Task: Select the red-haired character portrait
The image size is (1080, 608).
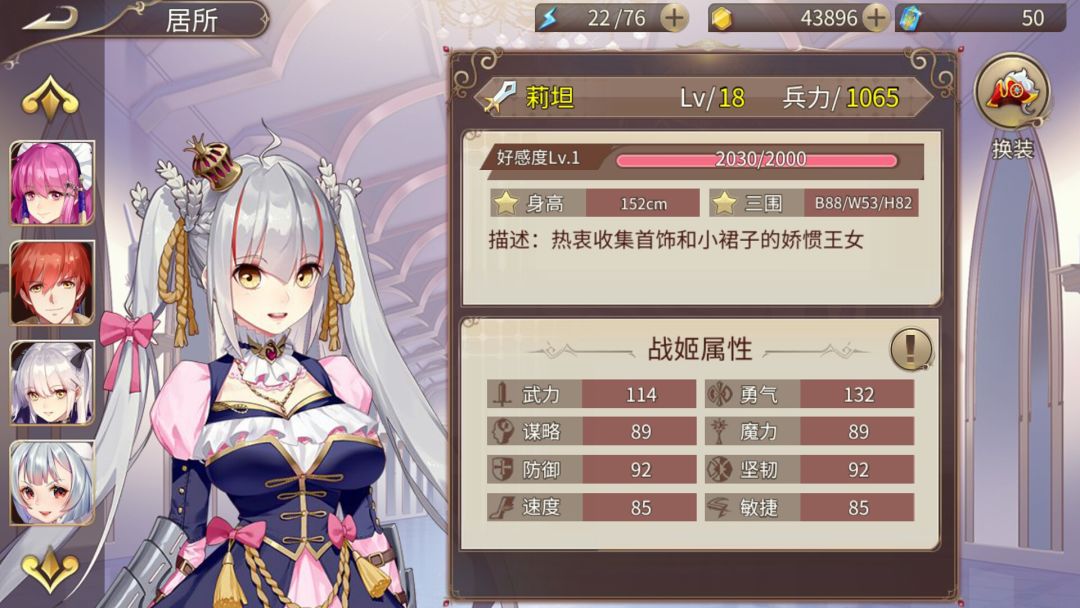Action: [52, 283]
